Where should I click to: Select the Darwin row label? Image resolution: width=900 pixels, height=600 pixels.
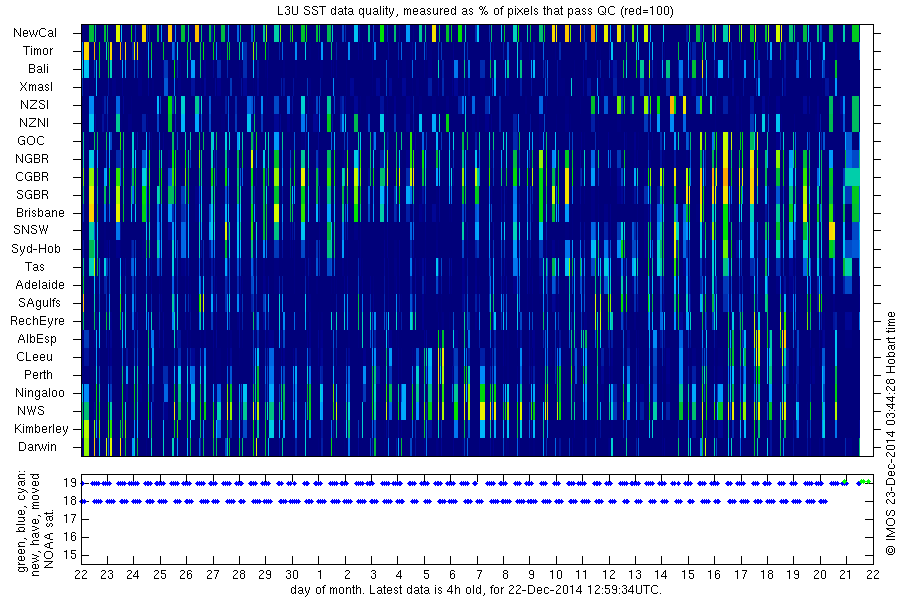coord(37,447)
